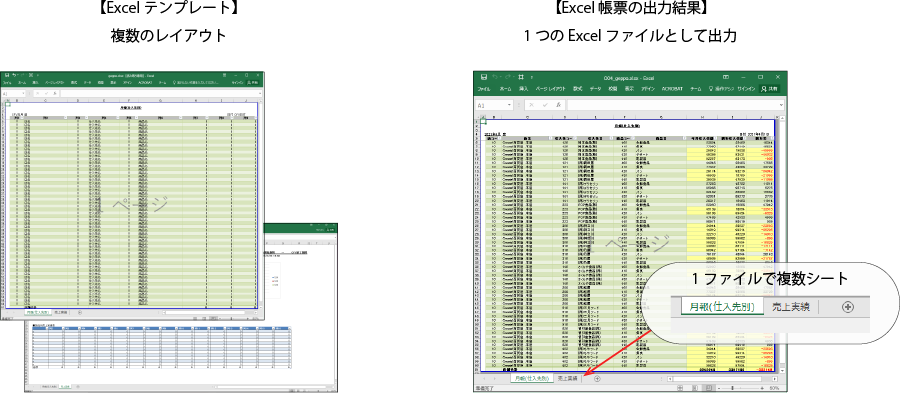Image resolution: width=900 pixels, height=393 pixels.
Task: Switch to ホーム tab in output Excel window
Action: (x=506, y=89)
